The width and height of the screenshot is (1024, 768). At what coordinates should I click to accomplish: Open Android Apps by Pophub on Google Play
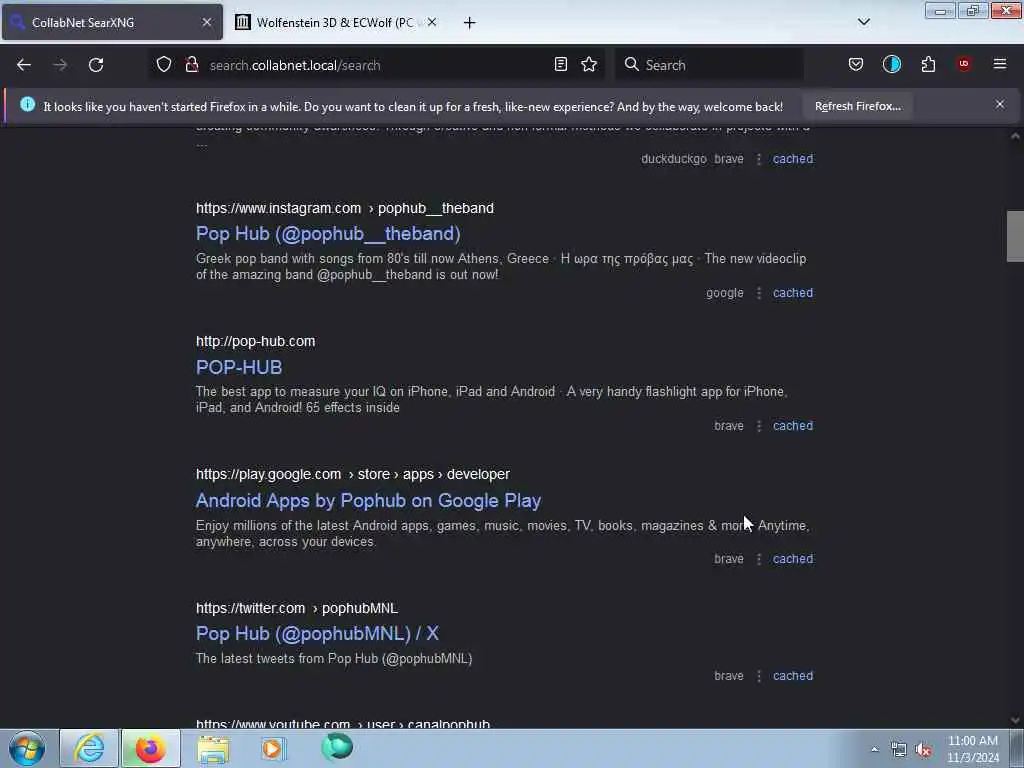click(x=368, y=500)
